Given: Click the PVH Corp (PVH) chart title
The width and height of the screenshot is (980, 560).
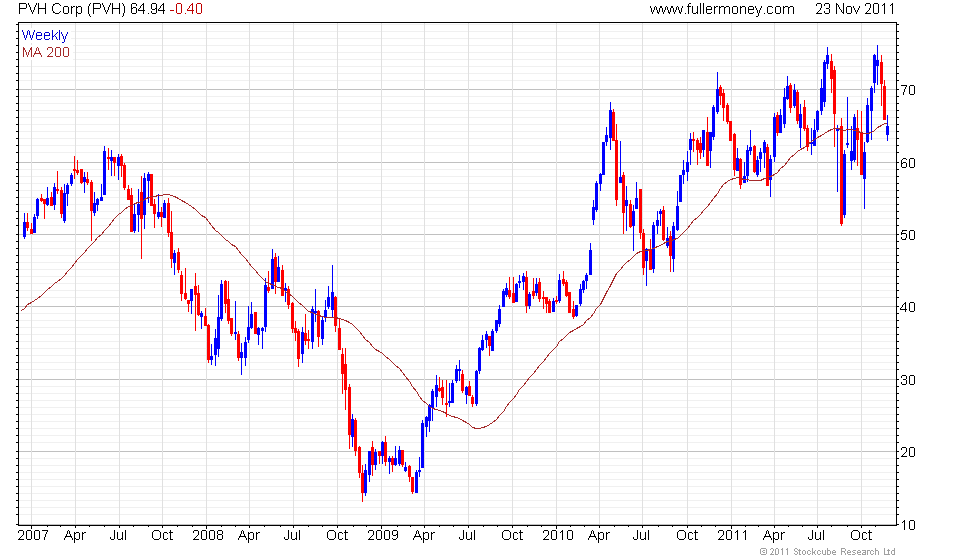Looking at the screenshot, I should [72, 9].
